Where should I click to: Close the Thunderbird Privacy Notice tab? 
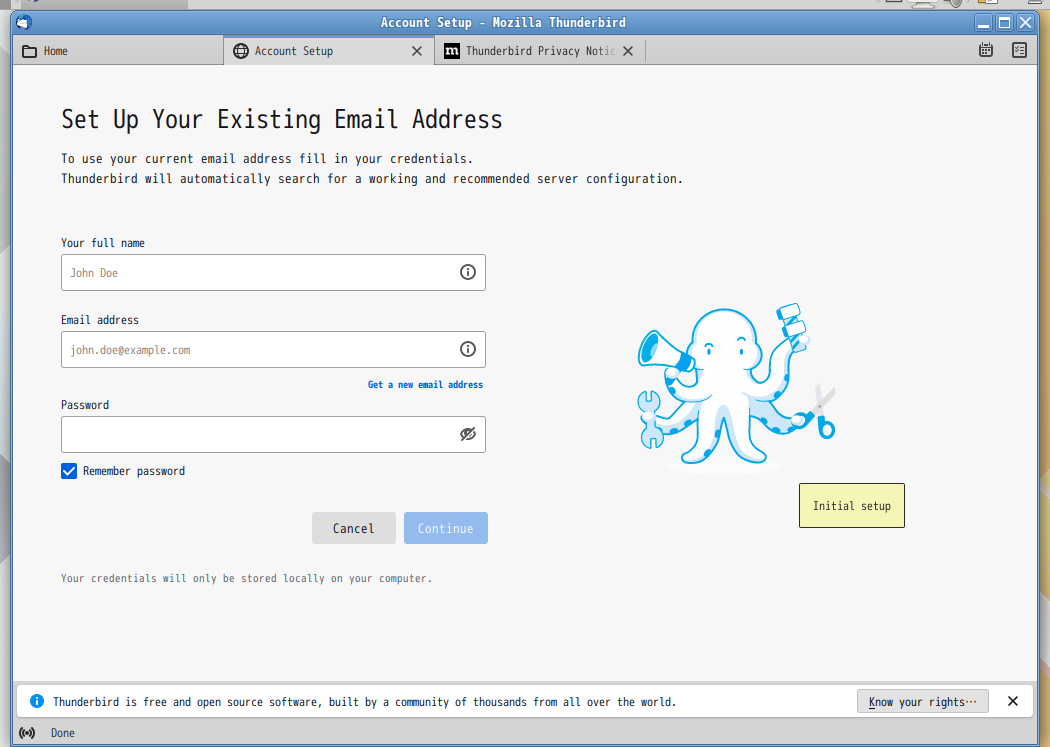(x=627, y=51)
